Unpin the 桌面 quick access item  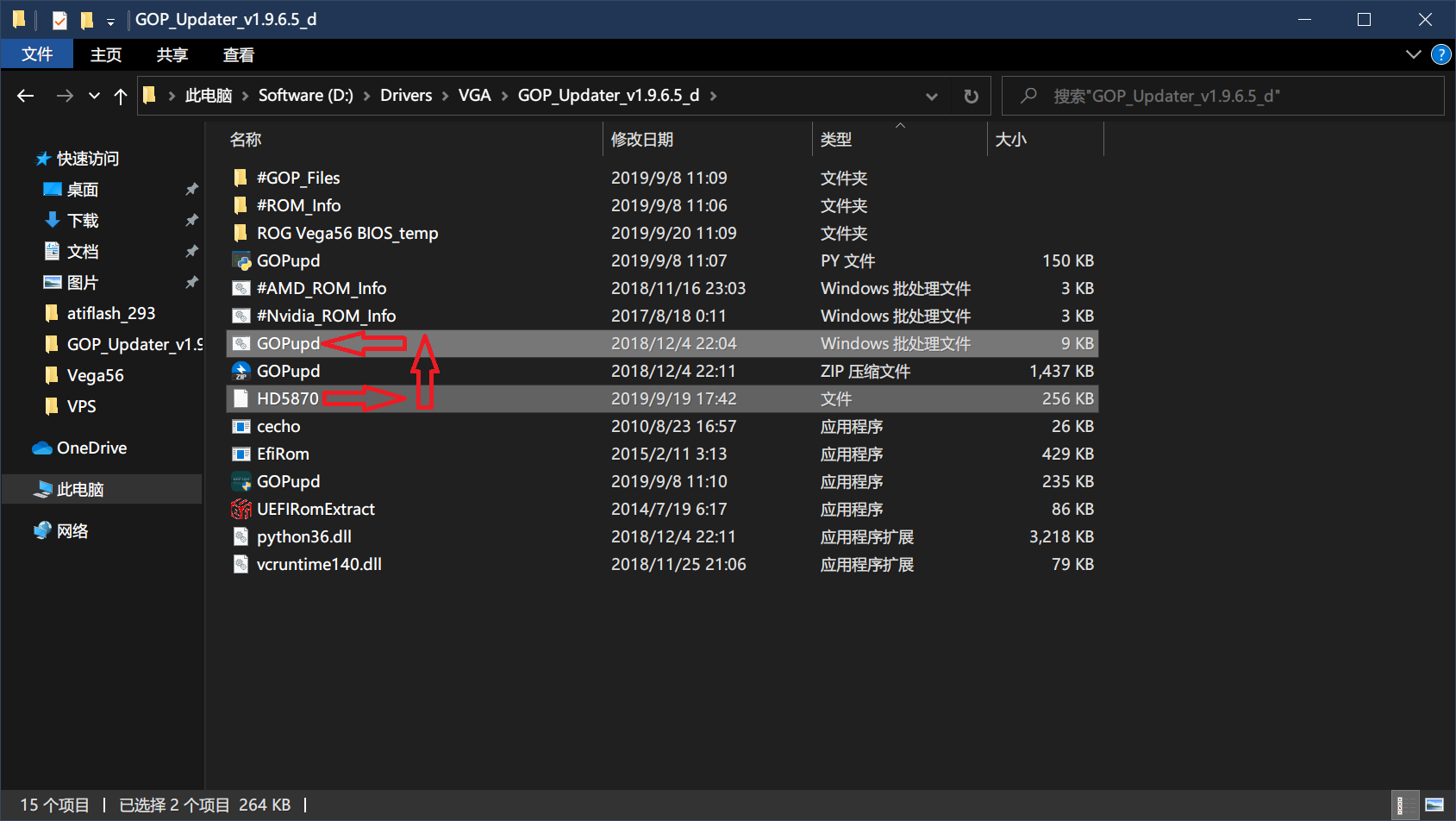pyautogui.click(x=191, y=189)
